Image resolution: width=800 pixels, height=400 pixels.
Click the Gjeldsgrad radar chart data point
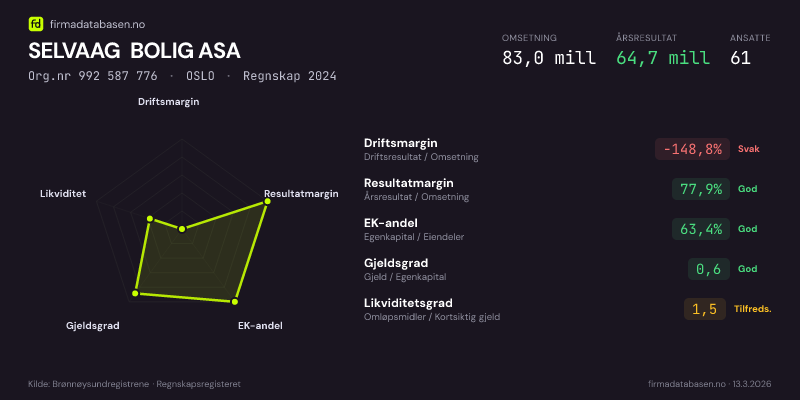click(x=136, y=293)
